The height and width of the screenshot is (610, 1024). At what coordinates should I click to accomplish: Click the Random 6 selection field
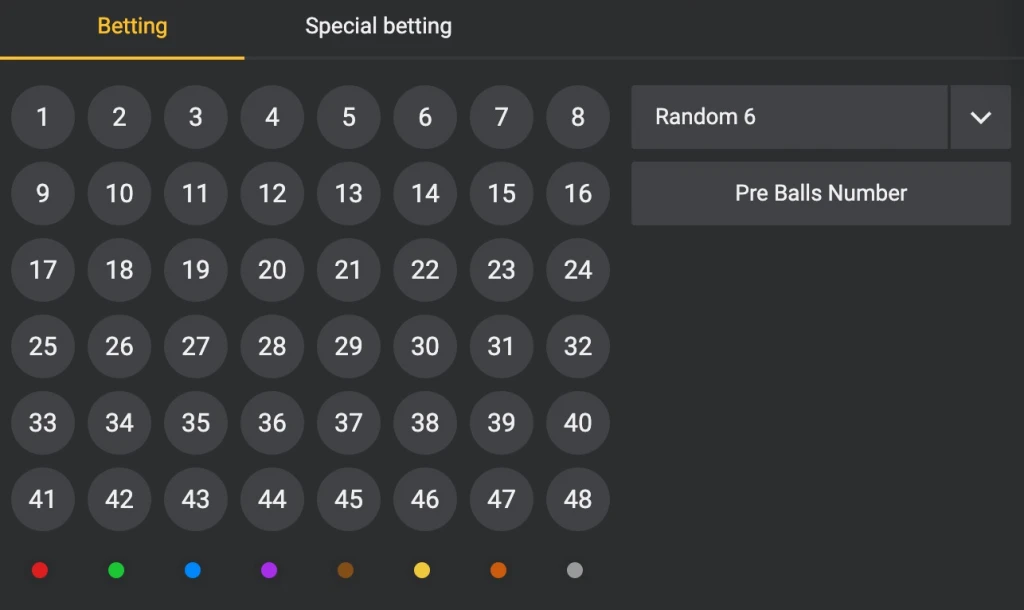tap(789, 117)
